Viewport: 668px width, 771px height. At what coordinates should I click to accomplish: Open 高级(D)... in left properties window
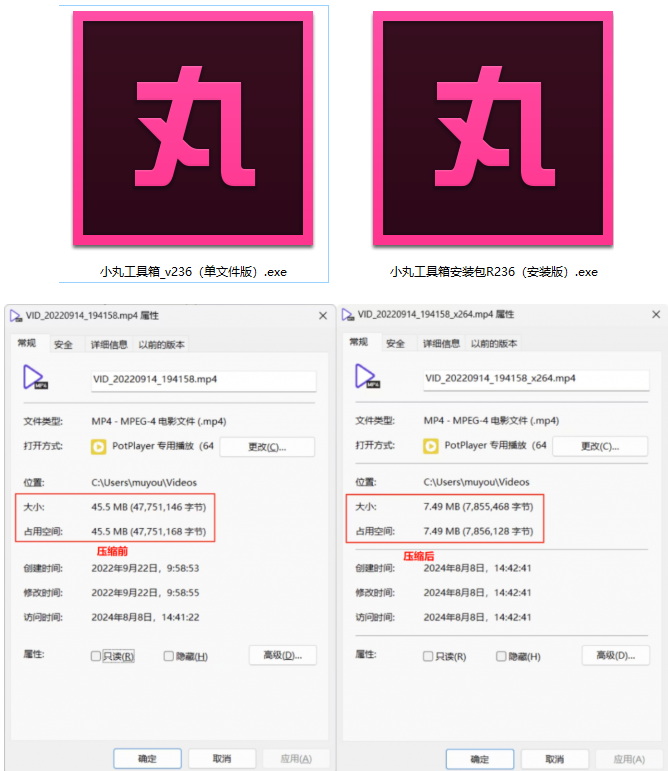[283, 655]
